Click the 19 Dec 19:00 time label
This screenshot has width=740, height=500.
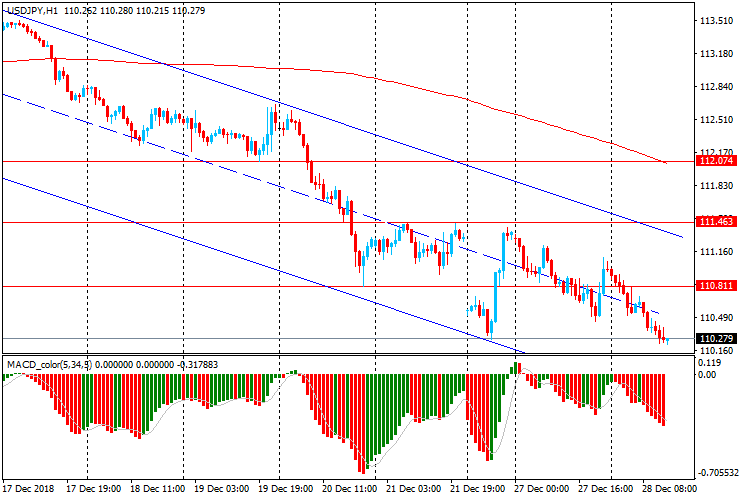point(285,488)
